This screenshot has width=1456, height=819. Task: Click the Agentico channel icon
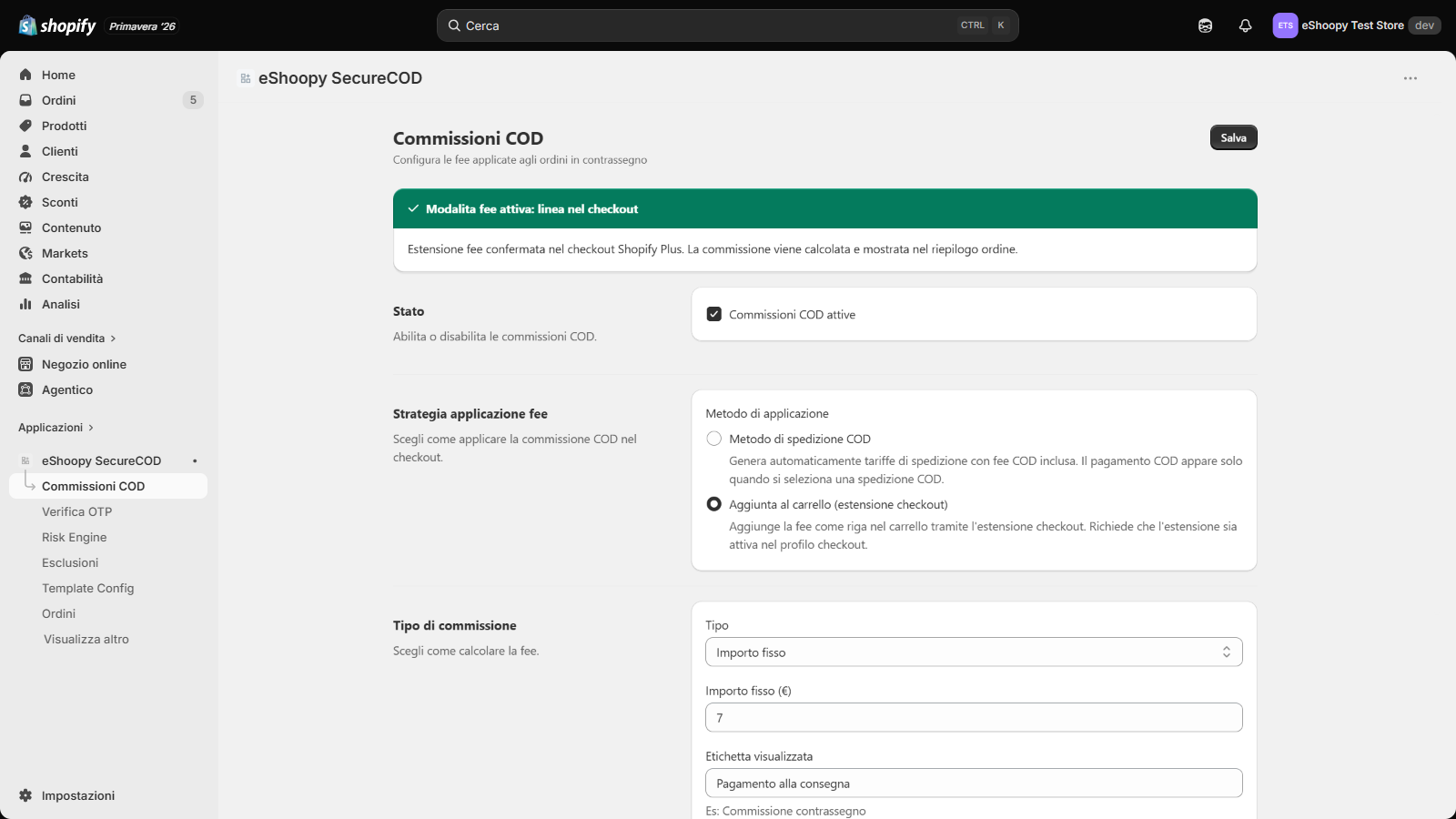coord(25,389)
